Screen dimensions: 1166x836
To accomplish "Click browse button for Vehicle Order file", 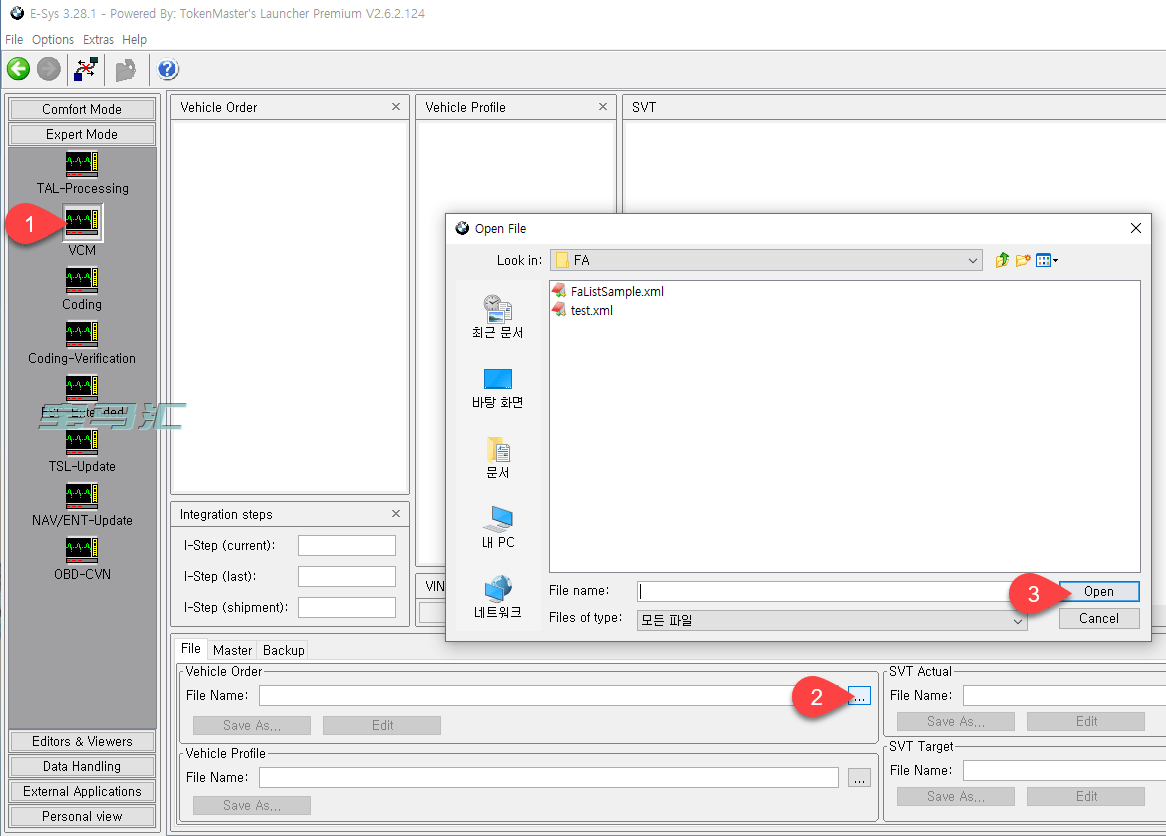I will coord(859,696).
